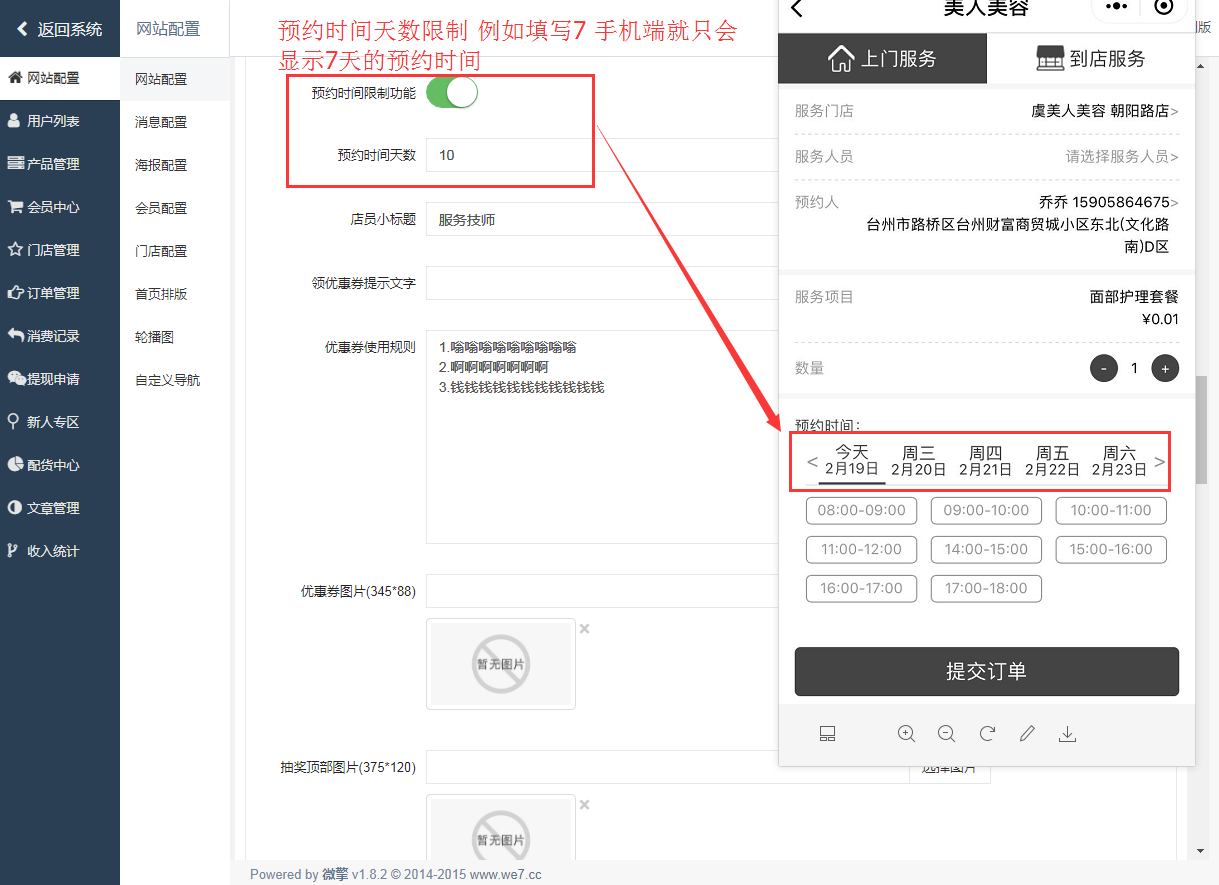Select the 08:00-09:00 time slot
The width and height of the screenshot is (1219, 885).
[x=861, y=510]
